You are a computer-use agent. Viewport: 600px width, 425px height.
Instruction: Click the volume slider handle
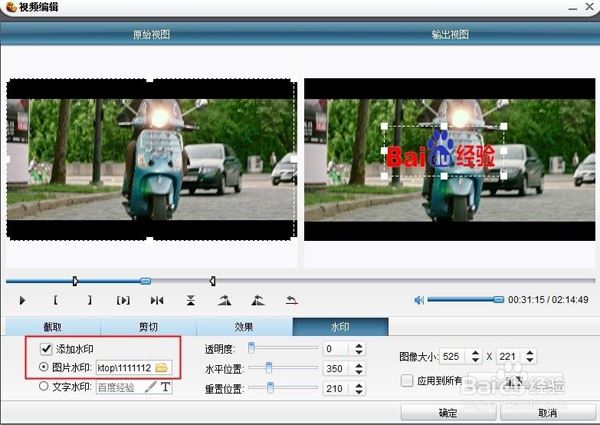(498, 300)
